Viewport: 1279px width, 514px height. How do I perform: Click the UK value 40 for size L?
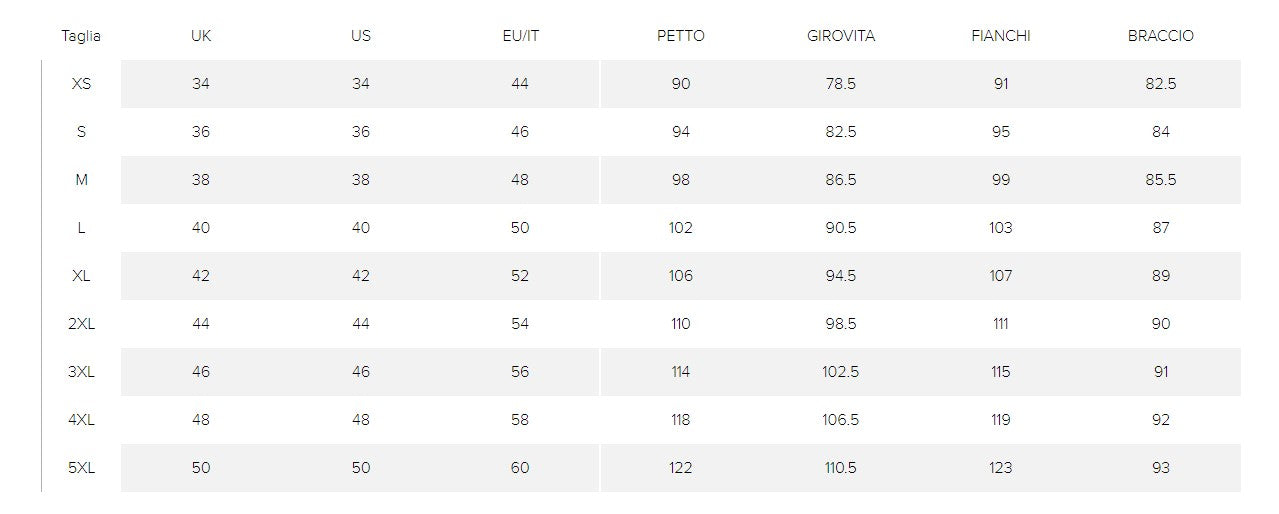pos(201,228)
